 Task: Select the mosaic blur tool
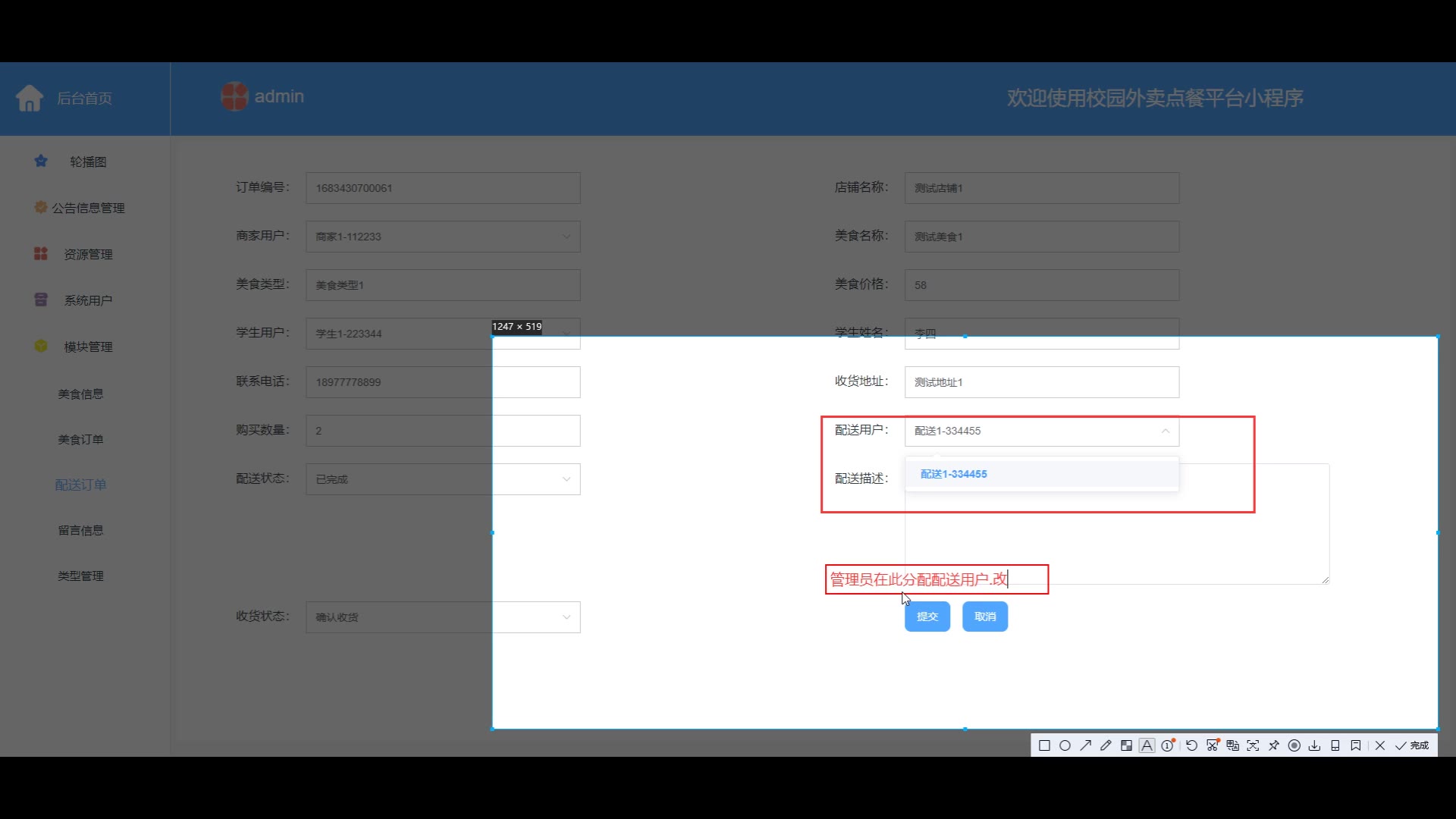pyautogui.click(x=1126, y=745)
